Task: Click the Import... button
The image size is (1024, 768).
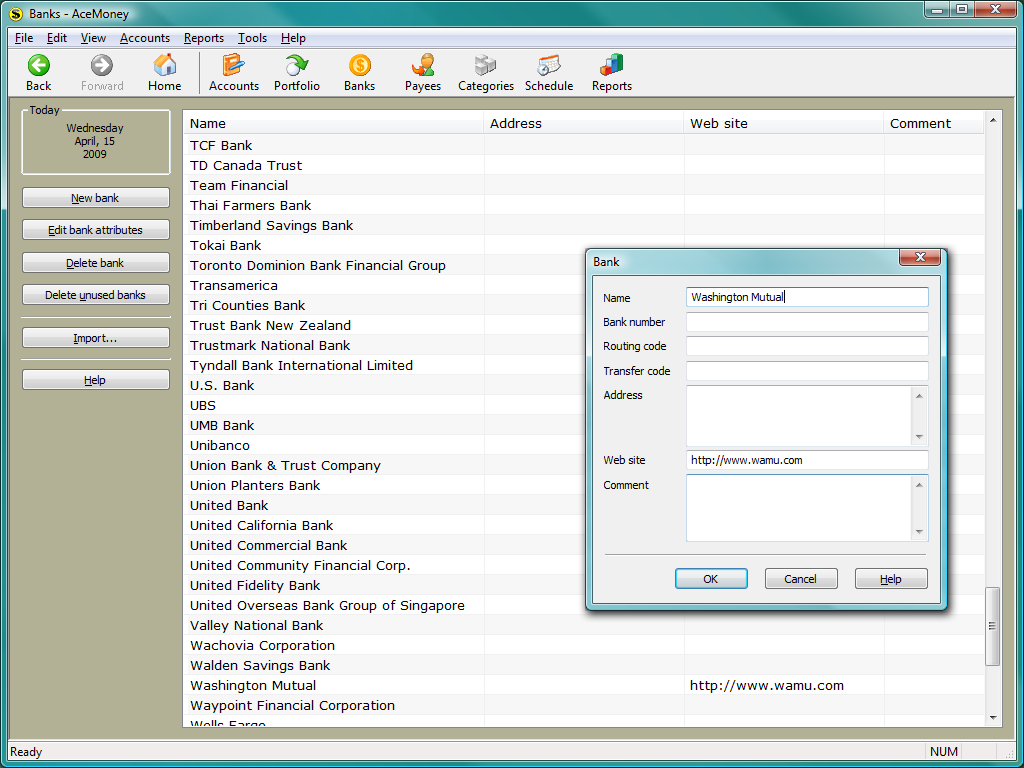Action: pos(96,338)
